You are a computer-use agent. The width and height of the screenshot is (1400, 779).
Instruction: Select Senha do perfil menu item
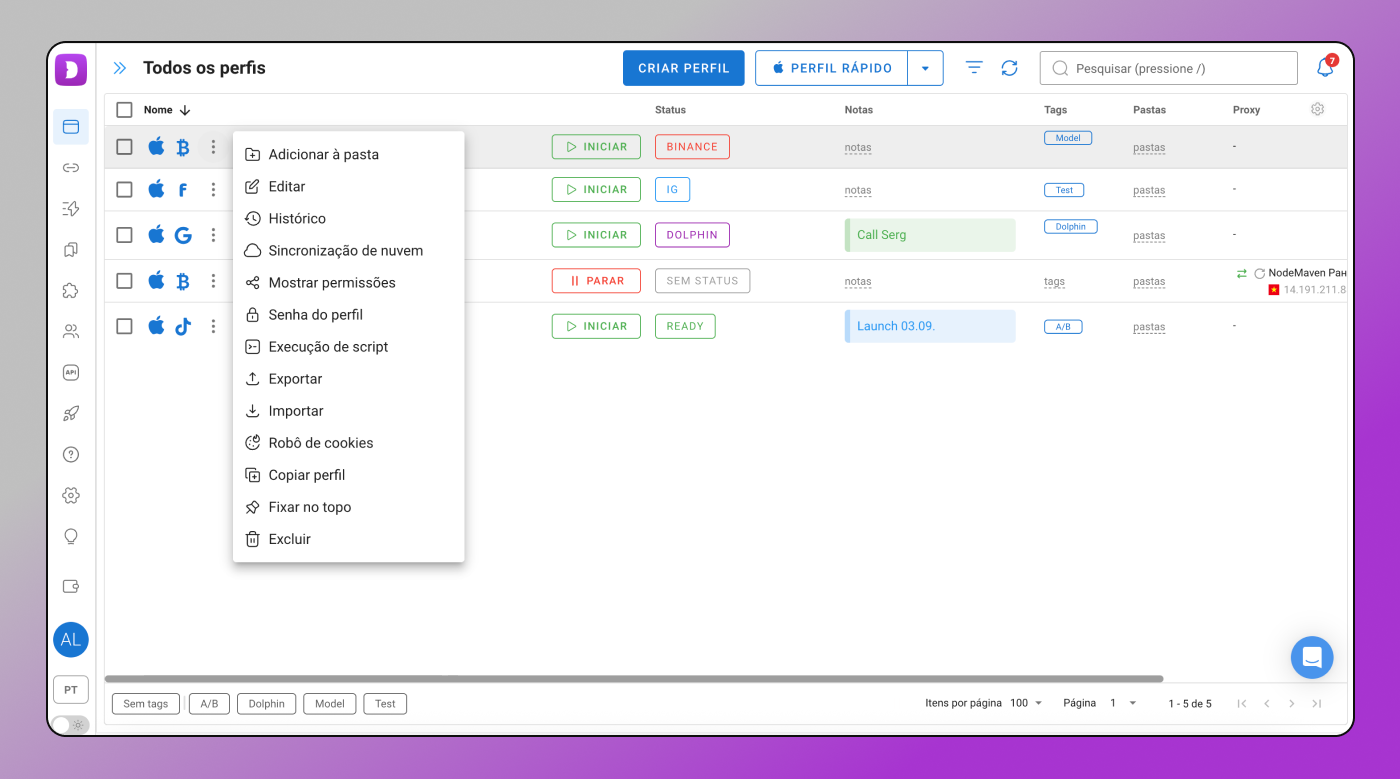point(348,315)
